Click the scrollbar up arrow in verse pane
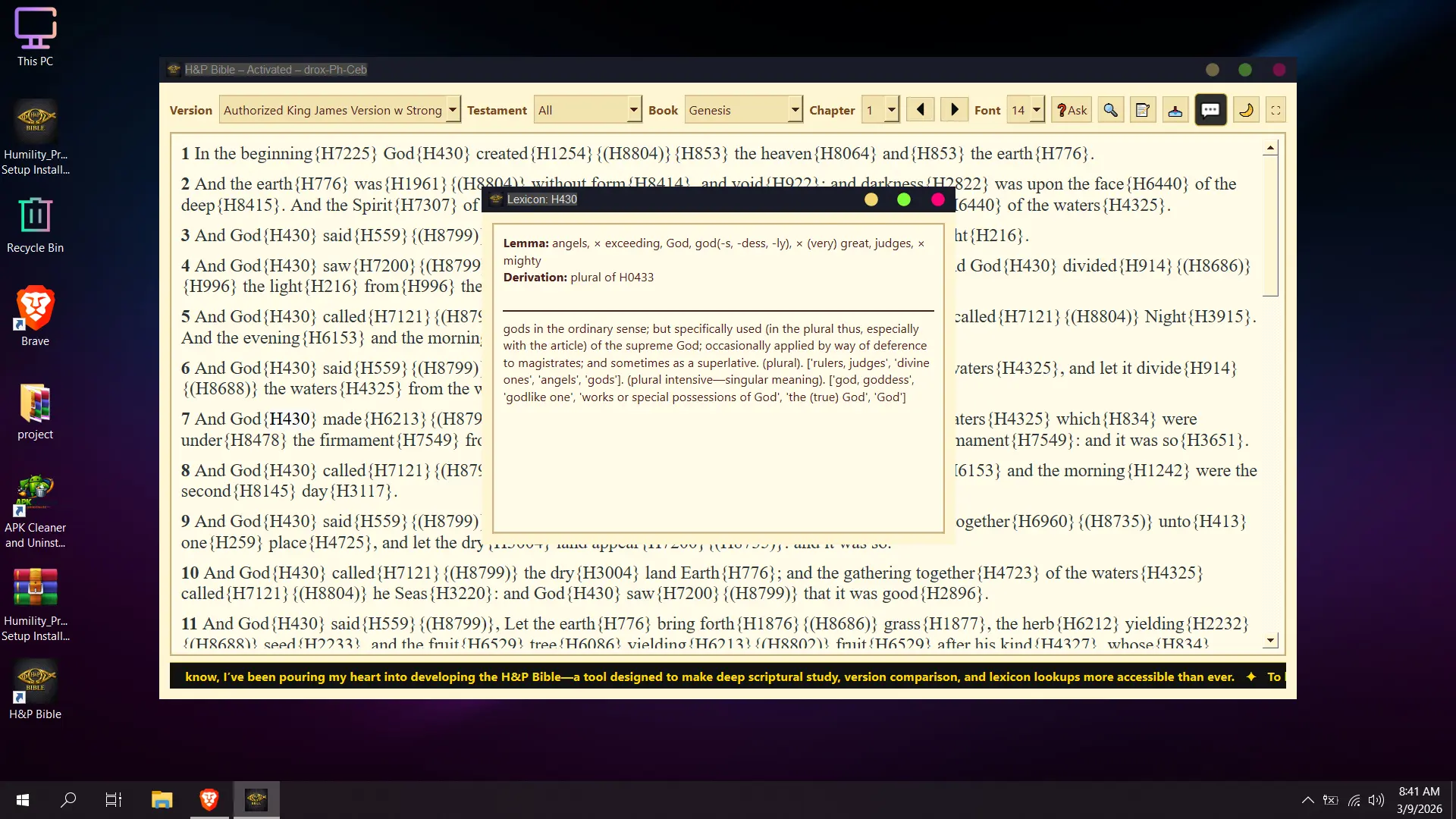 pos(1270,148)
